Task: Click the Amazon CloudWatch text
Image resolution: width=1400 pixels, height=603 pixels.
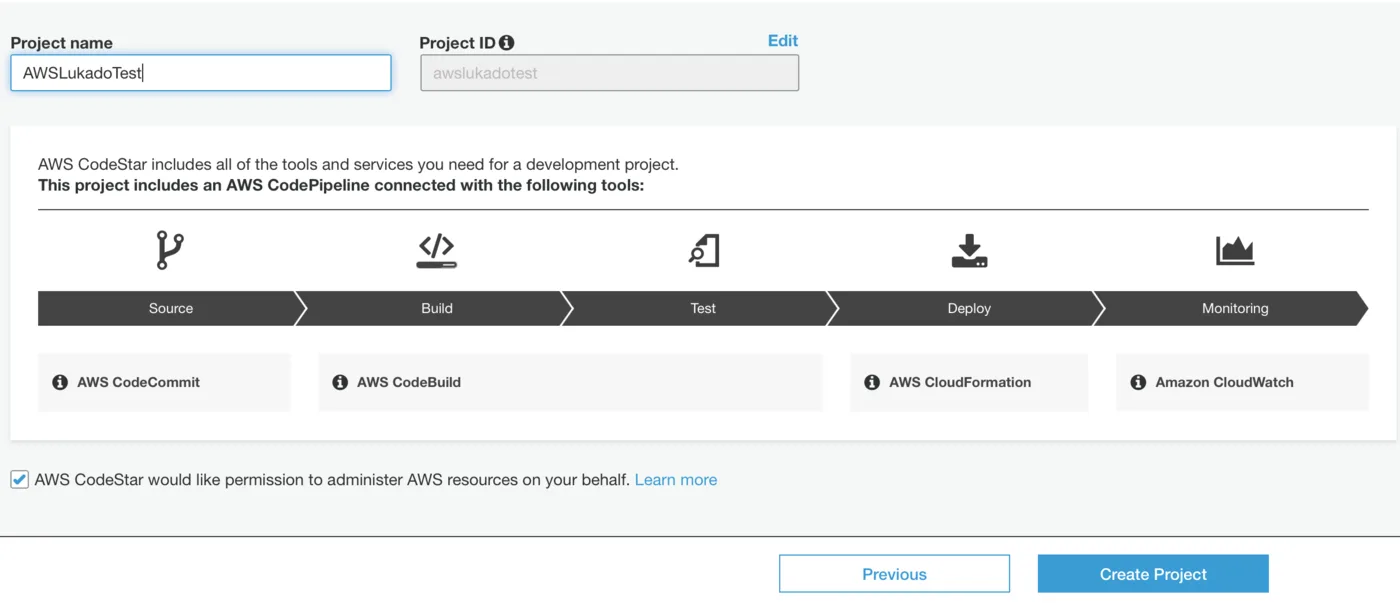Action: [1224, 382]
